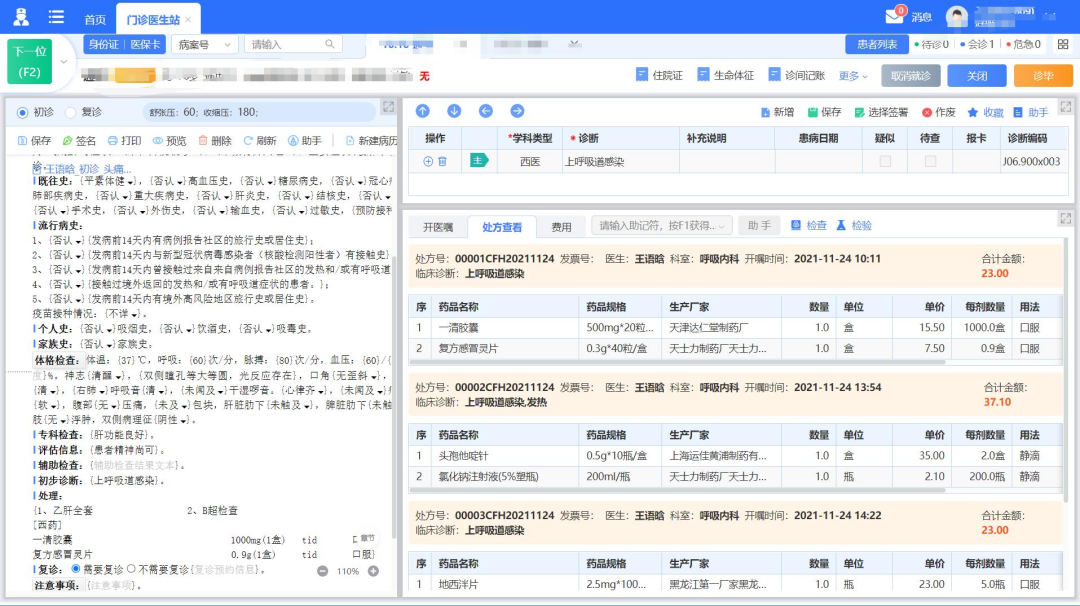Click the 身份证 button

[104, 44]
